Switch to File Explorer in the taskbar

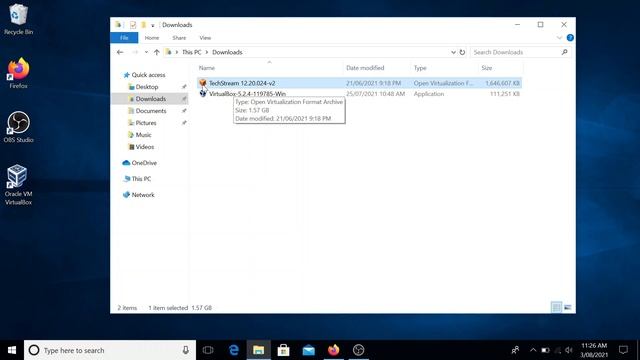(258, 350)
